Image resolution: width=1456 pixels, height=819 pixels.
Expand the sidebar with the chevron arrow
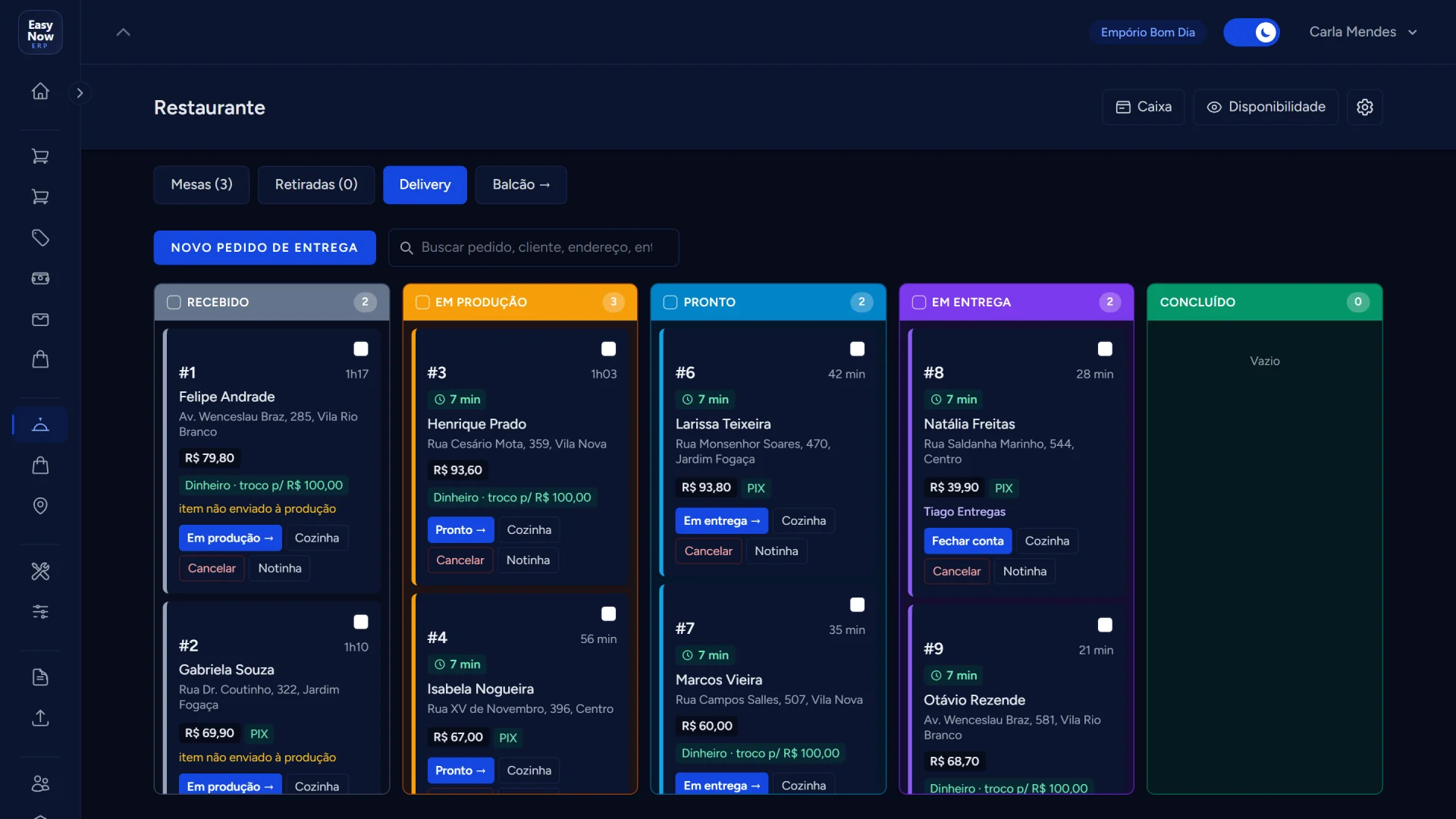(80, 93)
